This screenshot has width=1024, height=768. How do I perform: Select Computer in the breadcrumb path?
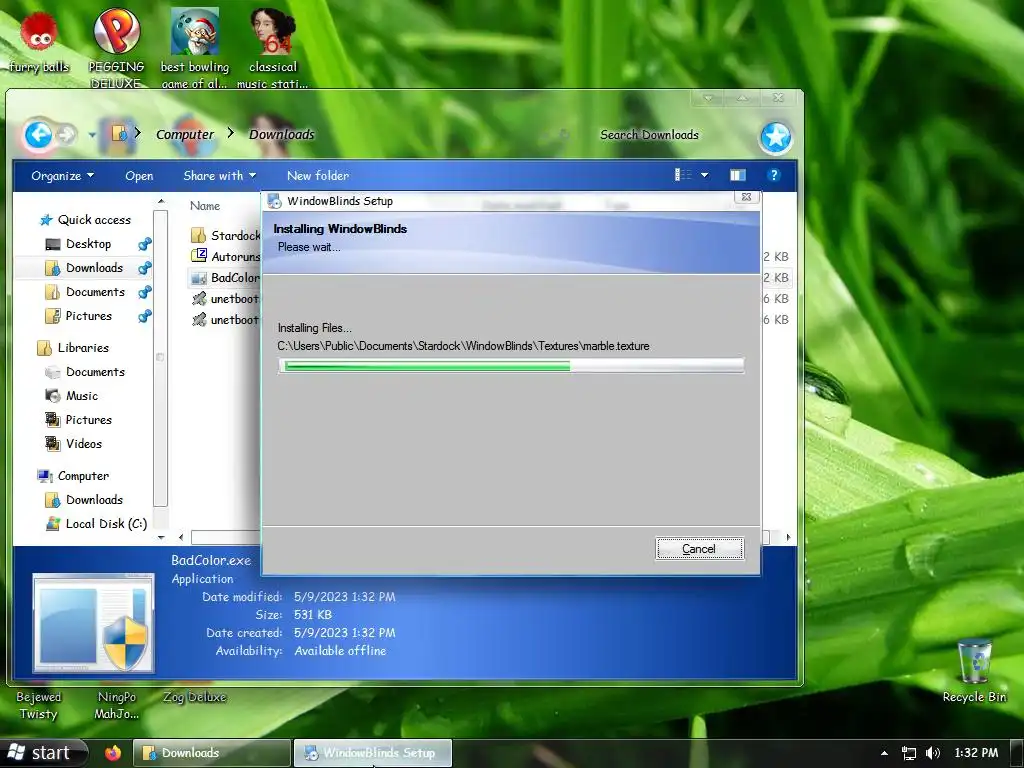tap(185, 134)
